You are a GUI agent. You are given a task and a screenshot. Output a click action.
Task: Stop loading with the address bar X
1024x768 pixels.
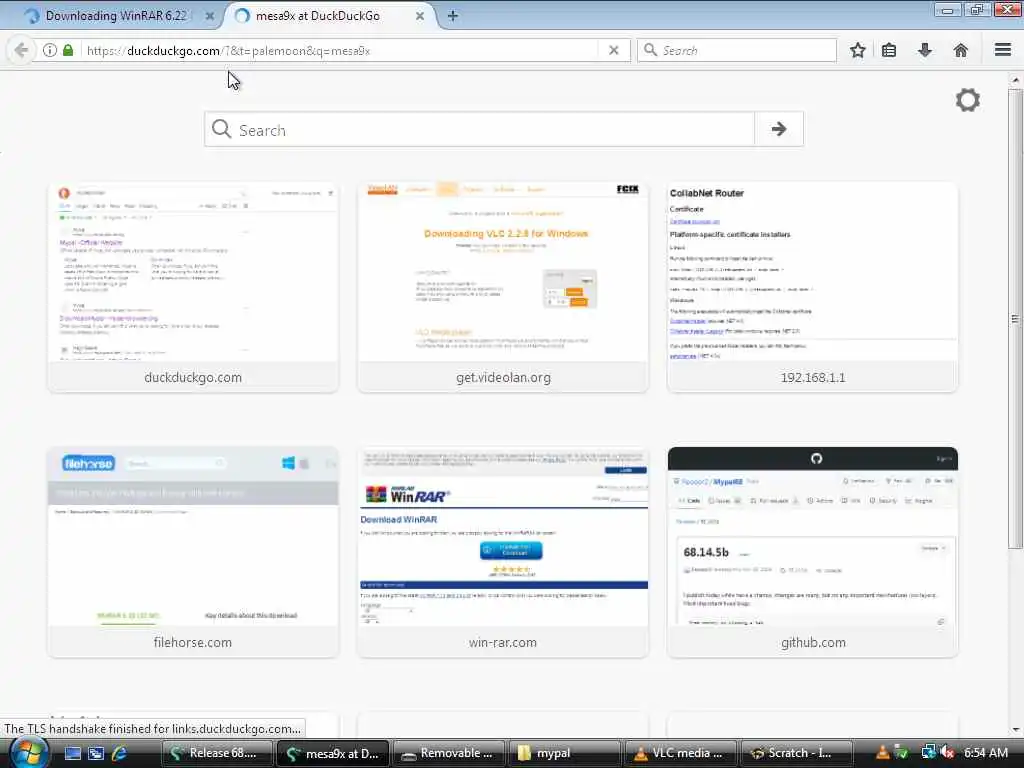click(613, 50)
